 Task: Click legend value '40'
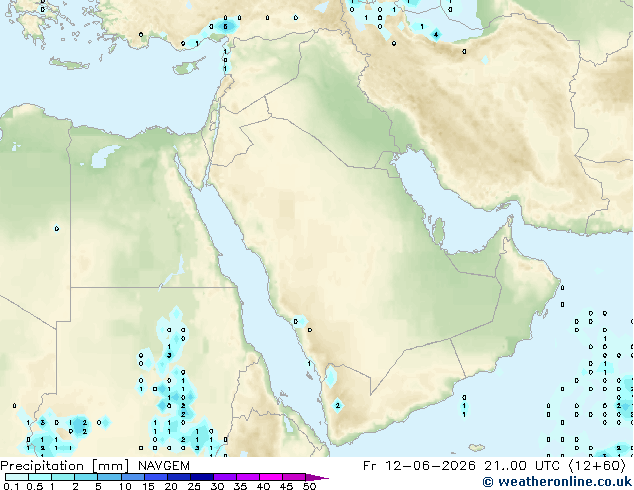[x=263, y=486]
